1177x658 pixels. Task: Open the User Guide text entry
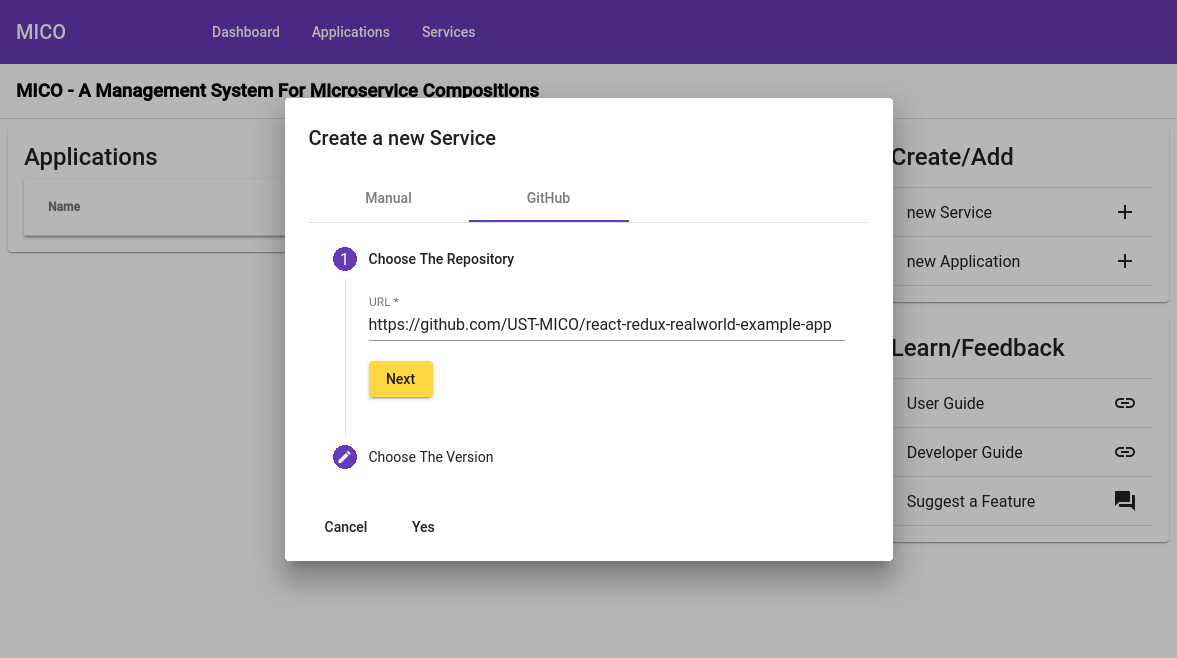[x=945, y=403]
